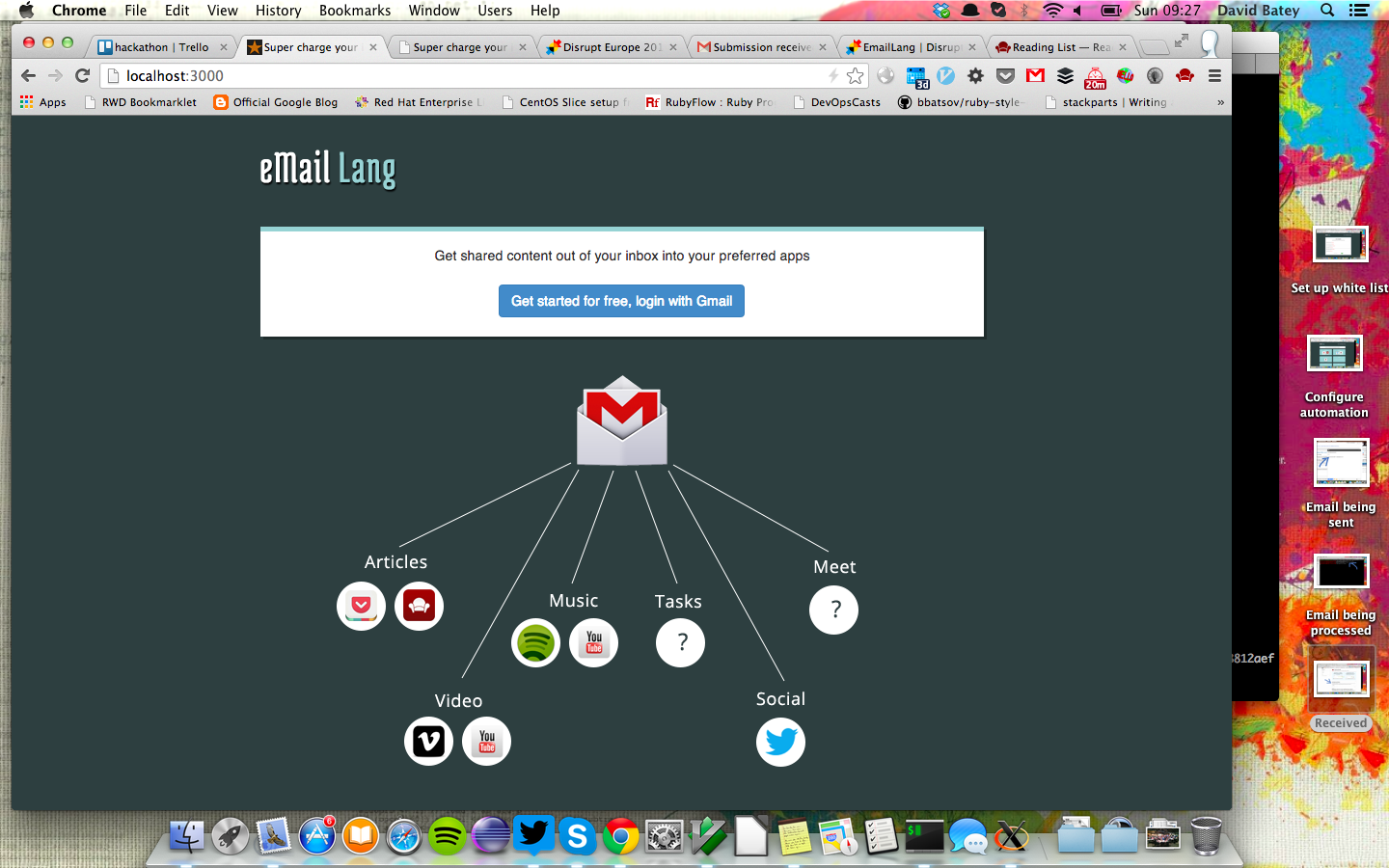This screenshot has width=1389, height=868.
Task: Click the question mark icon under Tasks
Action: pyautogui.click(x=680, y=642)
